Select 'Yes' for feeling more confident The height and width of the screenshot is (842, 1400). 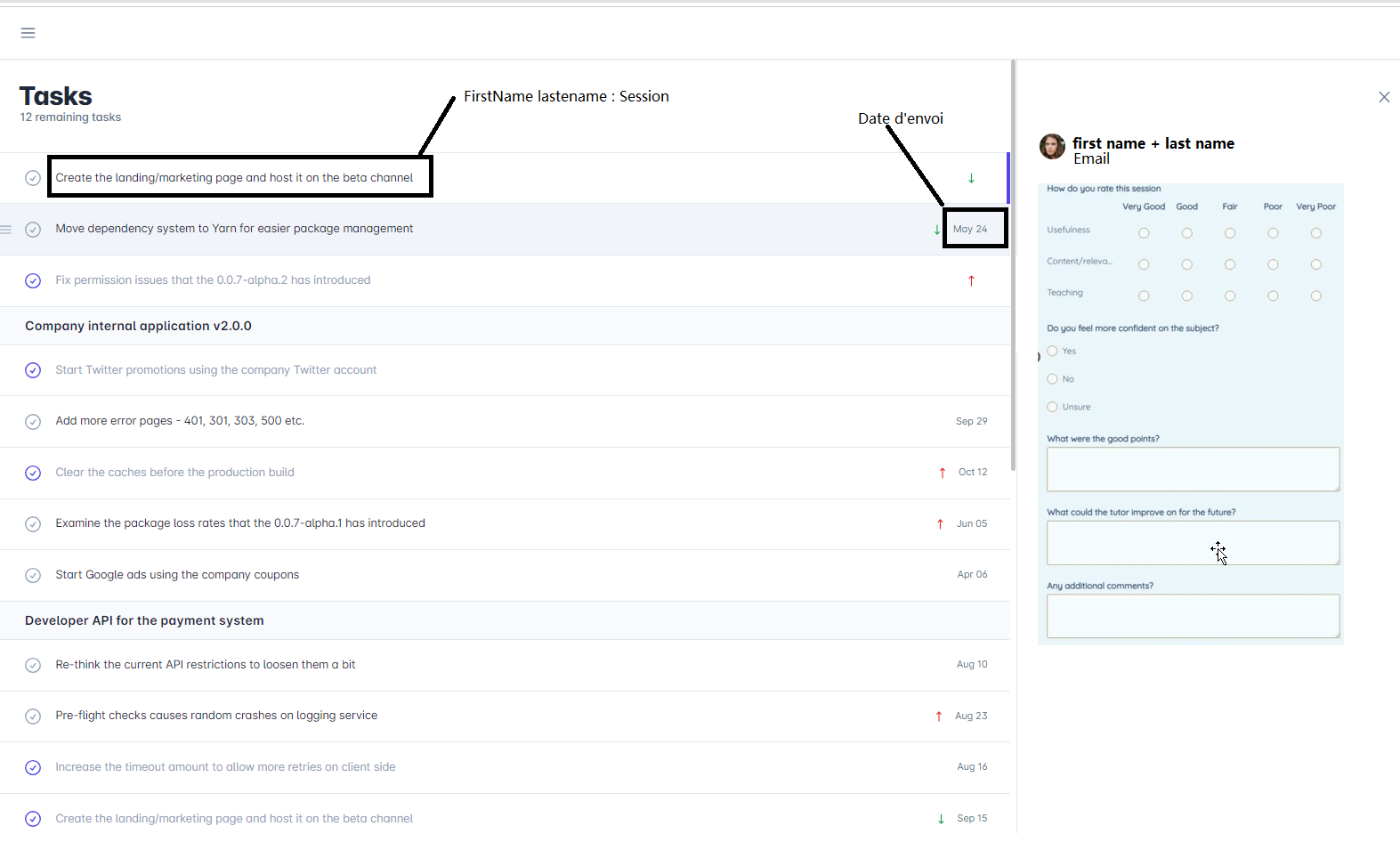tap(1052, 352)
